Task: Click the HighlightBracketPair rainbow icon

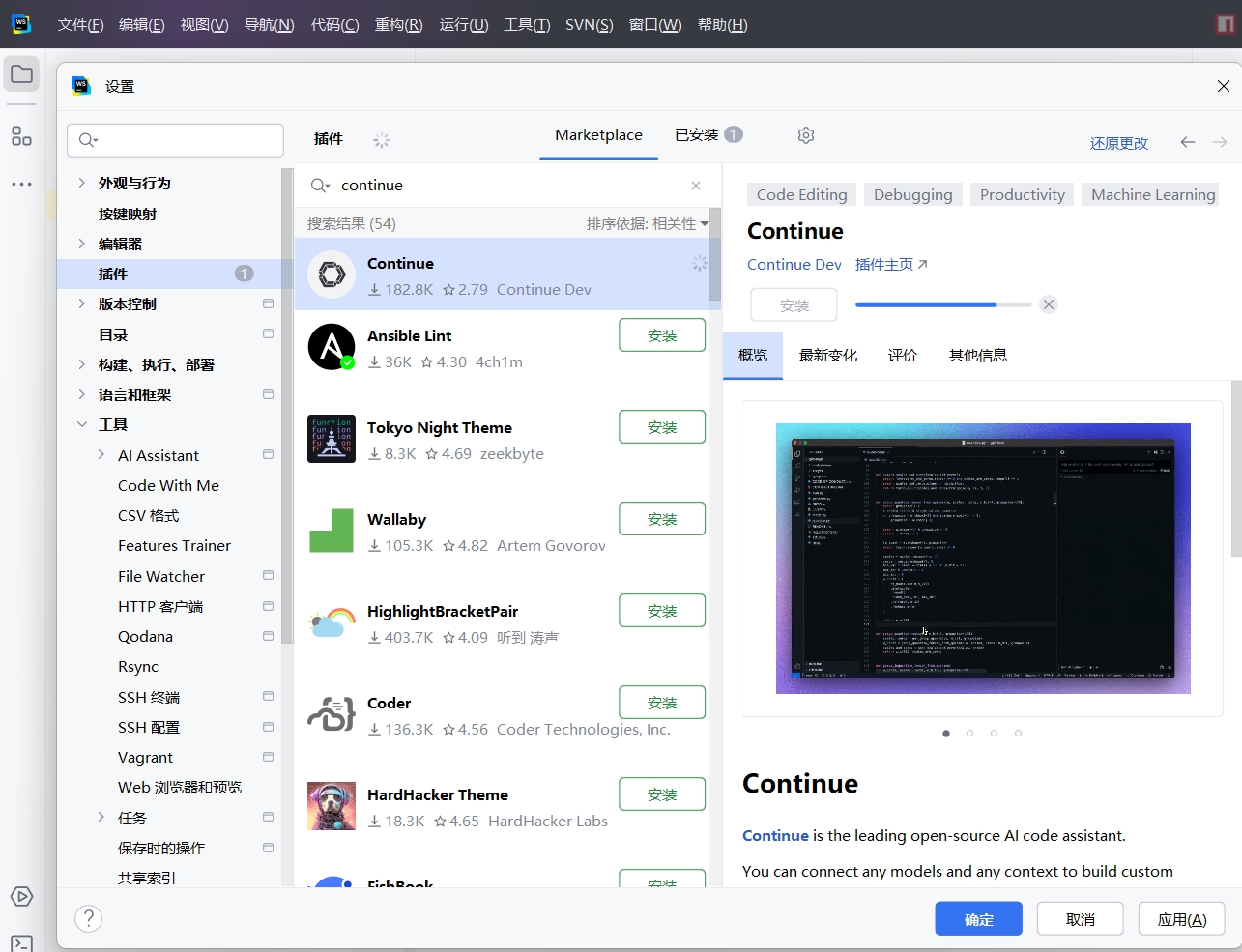Action: click(332, 622)
